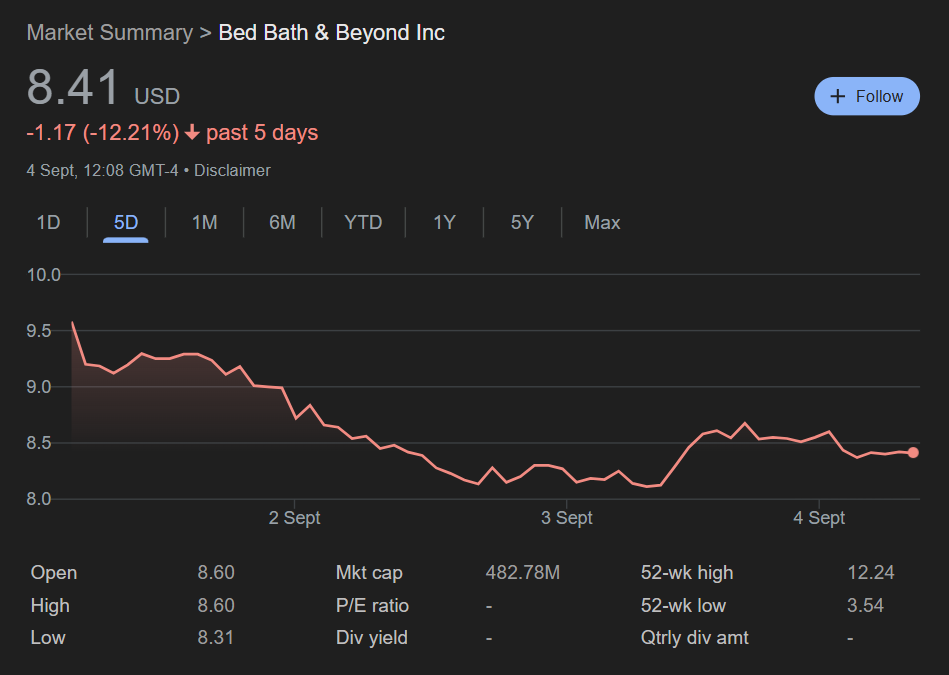Viewport: 949px width, 675px height.
Task: Click the Bed Bath & Beyond Inc title
Action: 332,33
